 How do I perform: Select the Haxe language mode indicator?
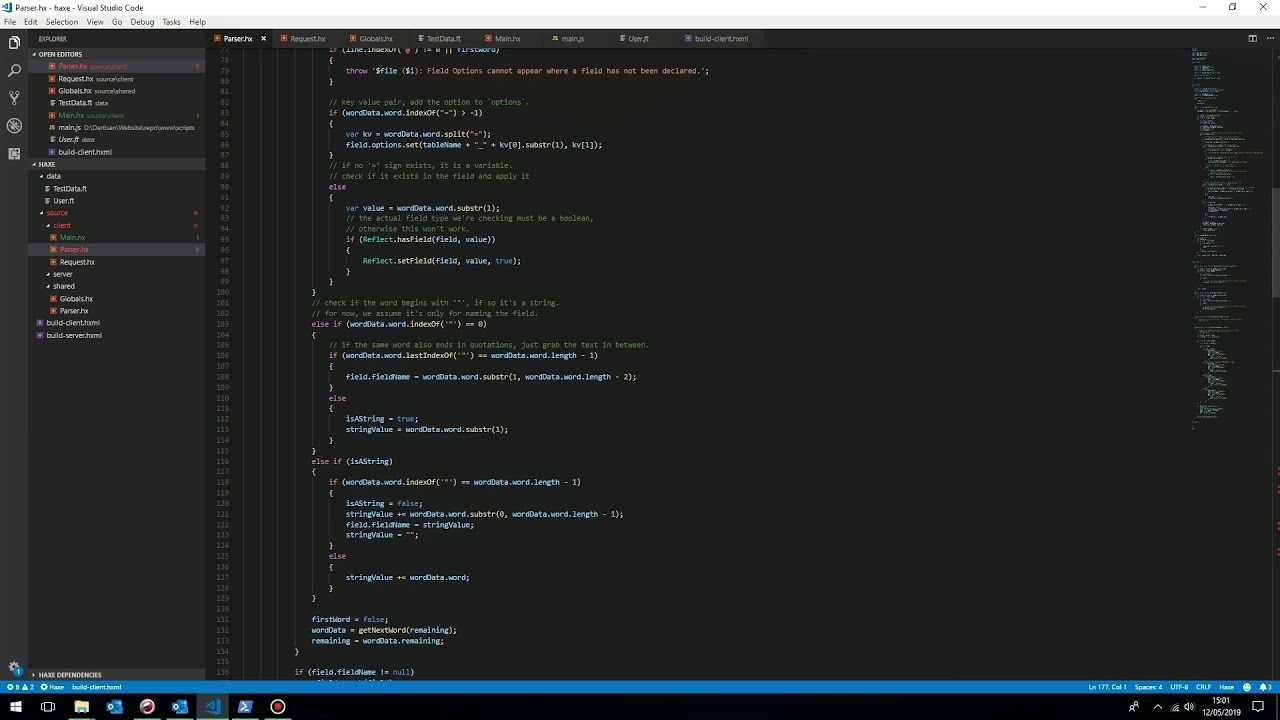(1226, 687)
